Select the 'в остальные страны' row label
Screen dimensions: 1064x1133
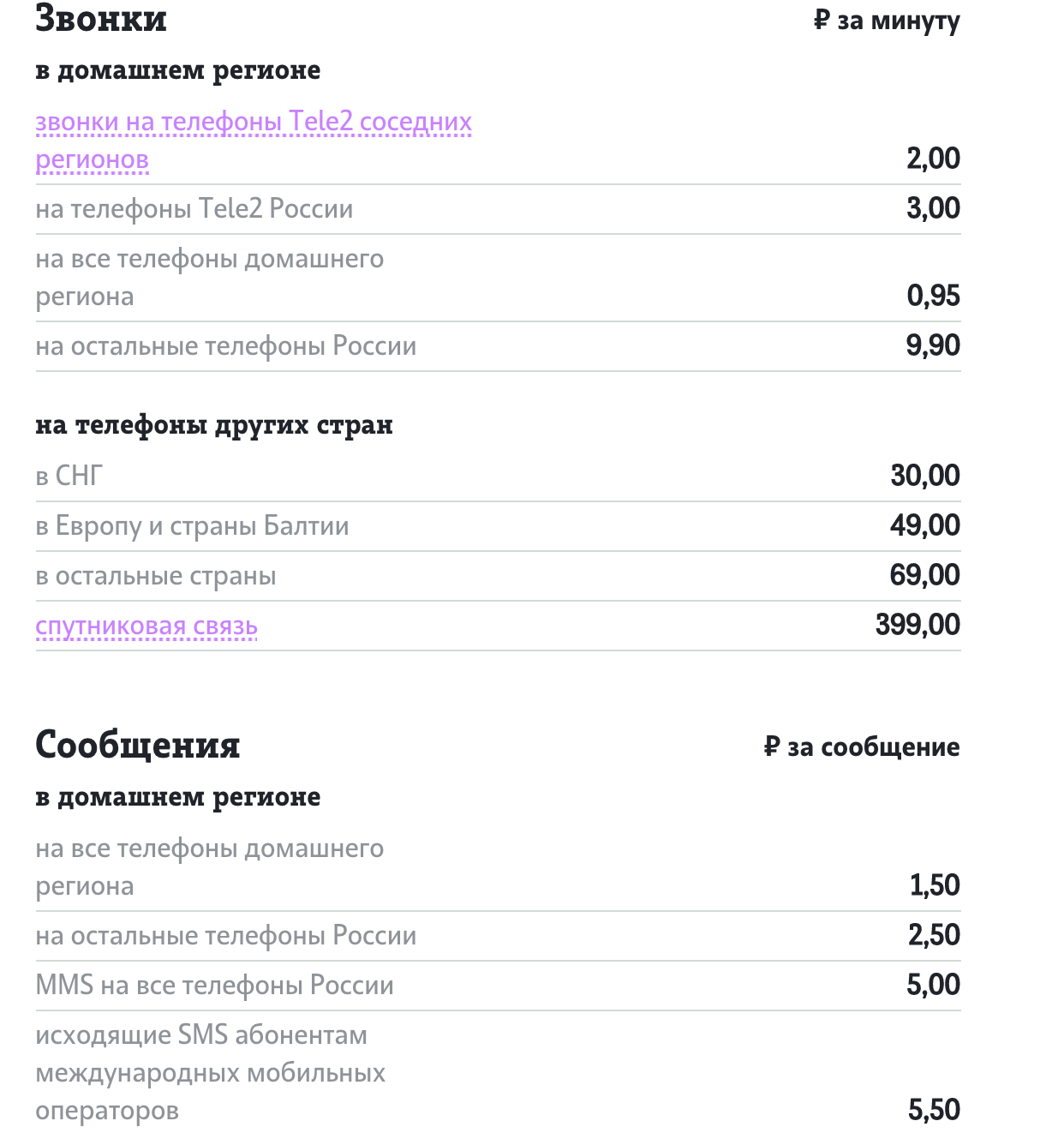156,576
